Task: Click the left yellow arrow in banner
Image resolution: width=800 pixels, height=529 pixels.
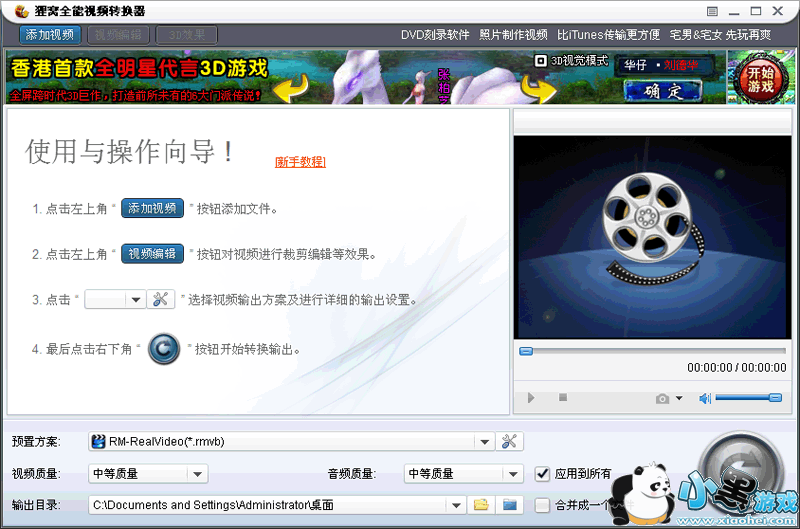Action: 291,88
